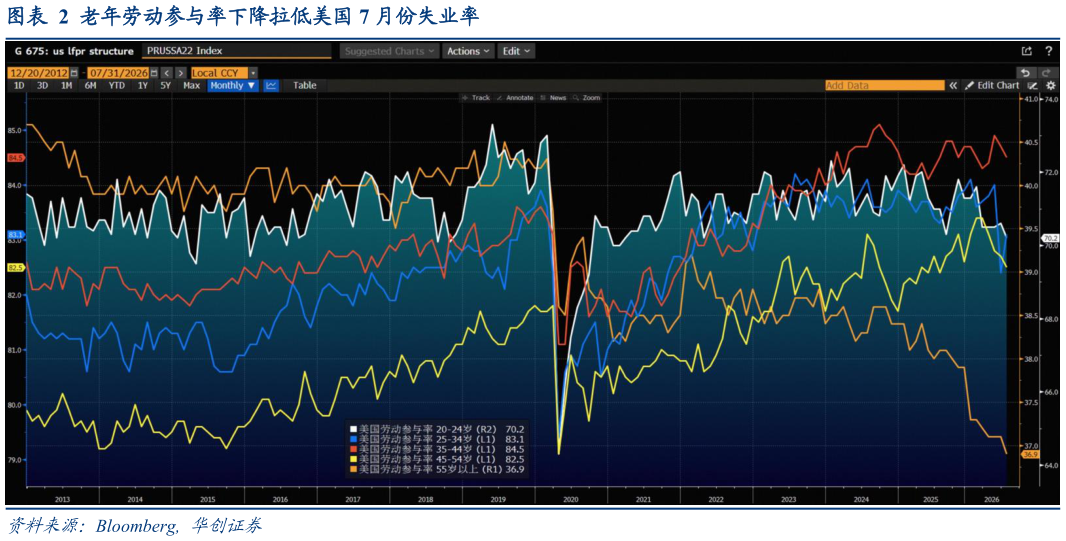Click the Annotate tool
Screen dimensions: 1066x541
pyautogui.click(x=515, y=98)
